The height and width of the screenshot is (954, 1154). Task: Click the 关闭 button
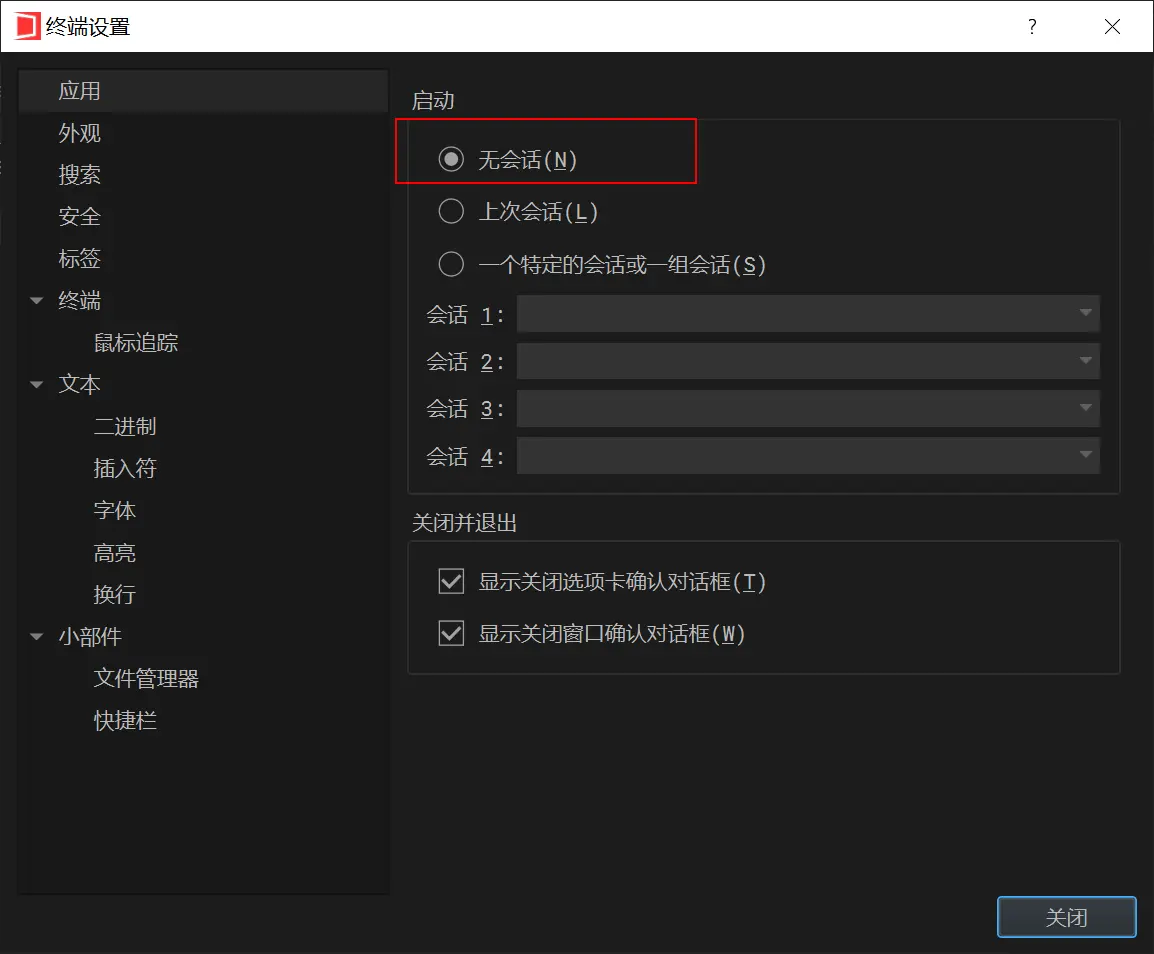point(1066,916)
